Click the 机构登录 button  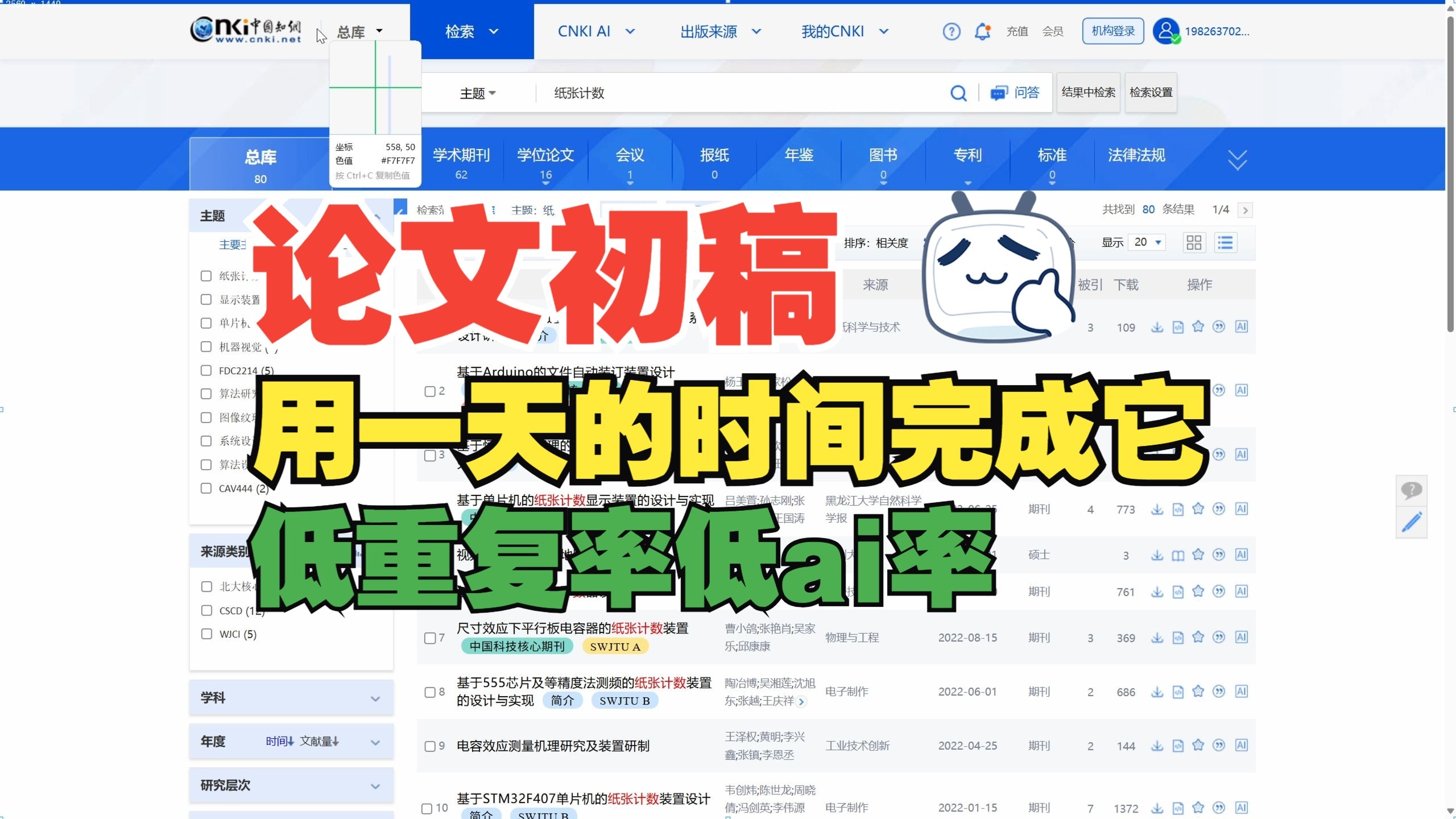[1113, 31]
